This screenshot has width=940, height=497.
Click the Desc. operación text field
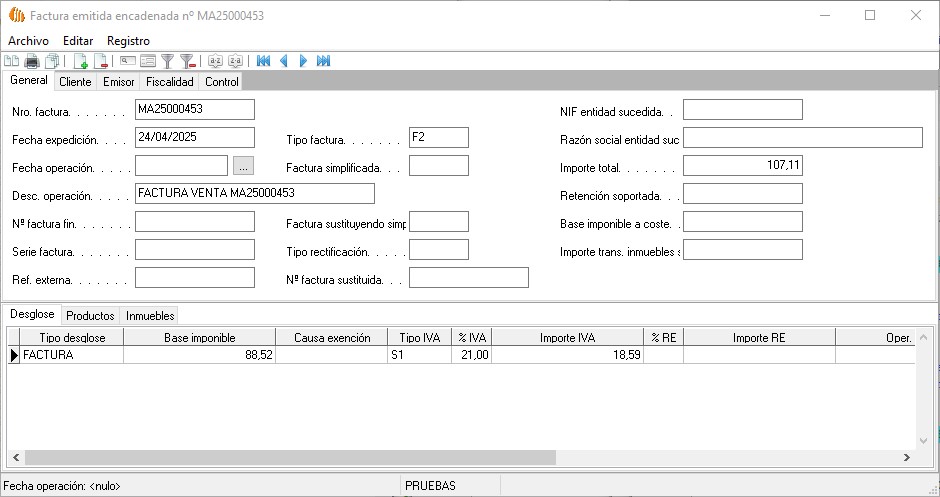254,193
